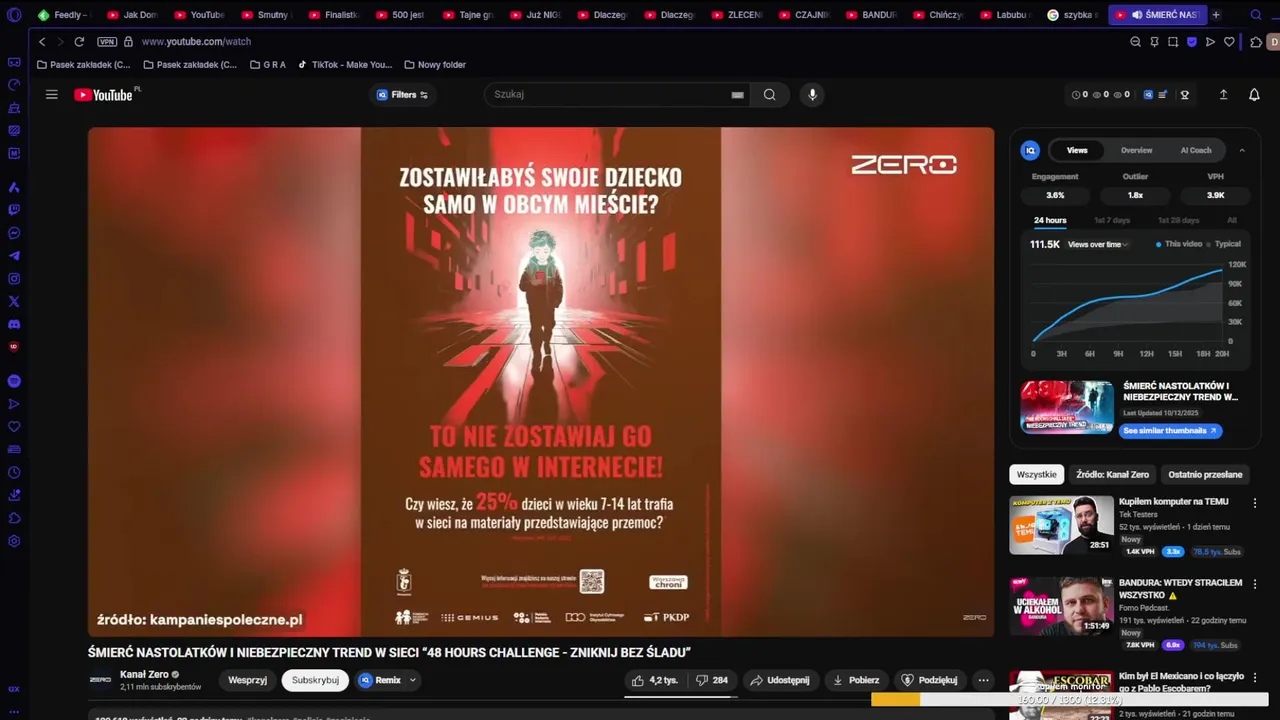Open the heart bookmarks icon in address bar

coord(1229,42)
